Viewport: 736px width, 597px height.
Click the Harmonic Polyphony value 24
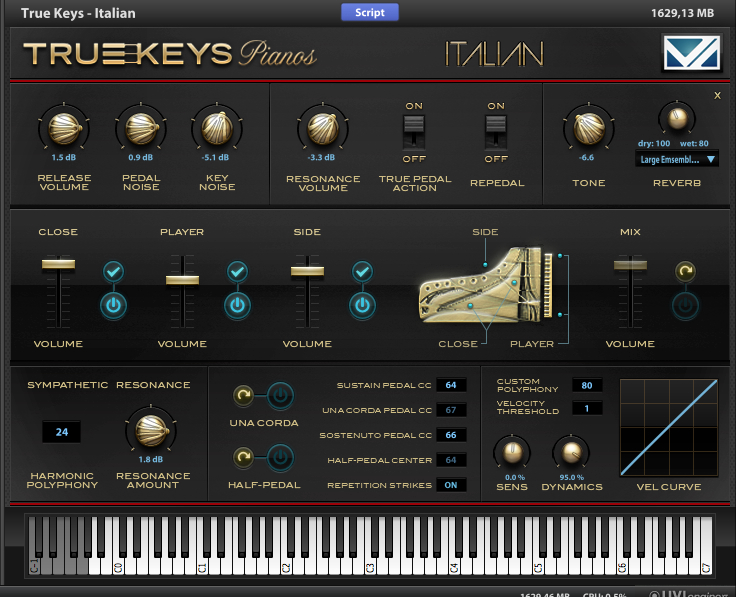click(61, 432)
